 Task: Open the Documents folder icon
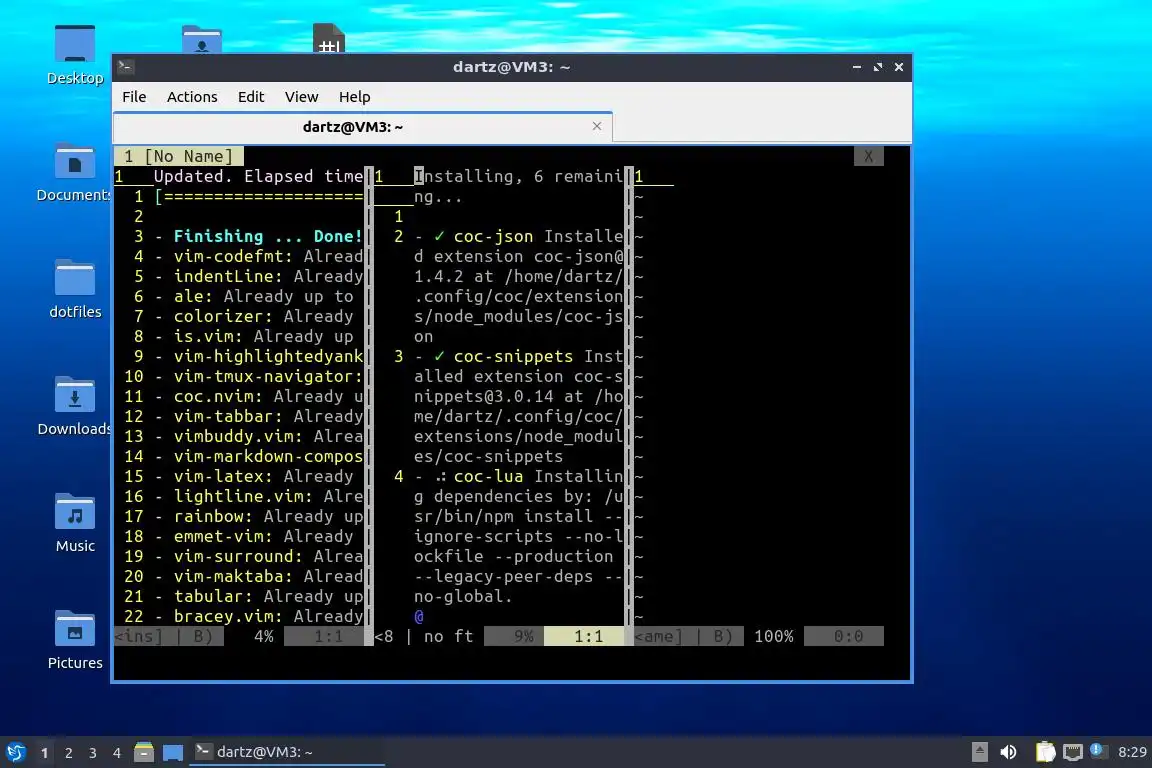(x=74, y=172)
